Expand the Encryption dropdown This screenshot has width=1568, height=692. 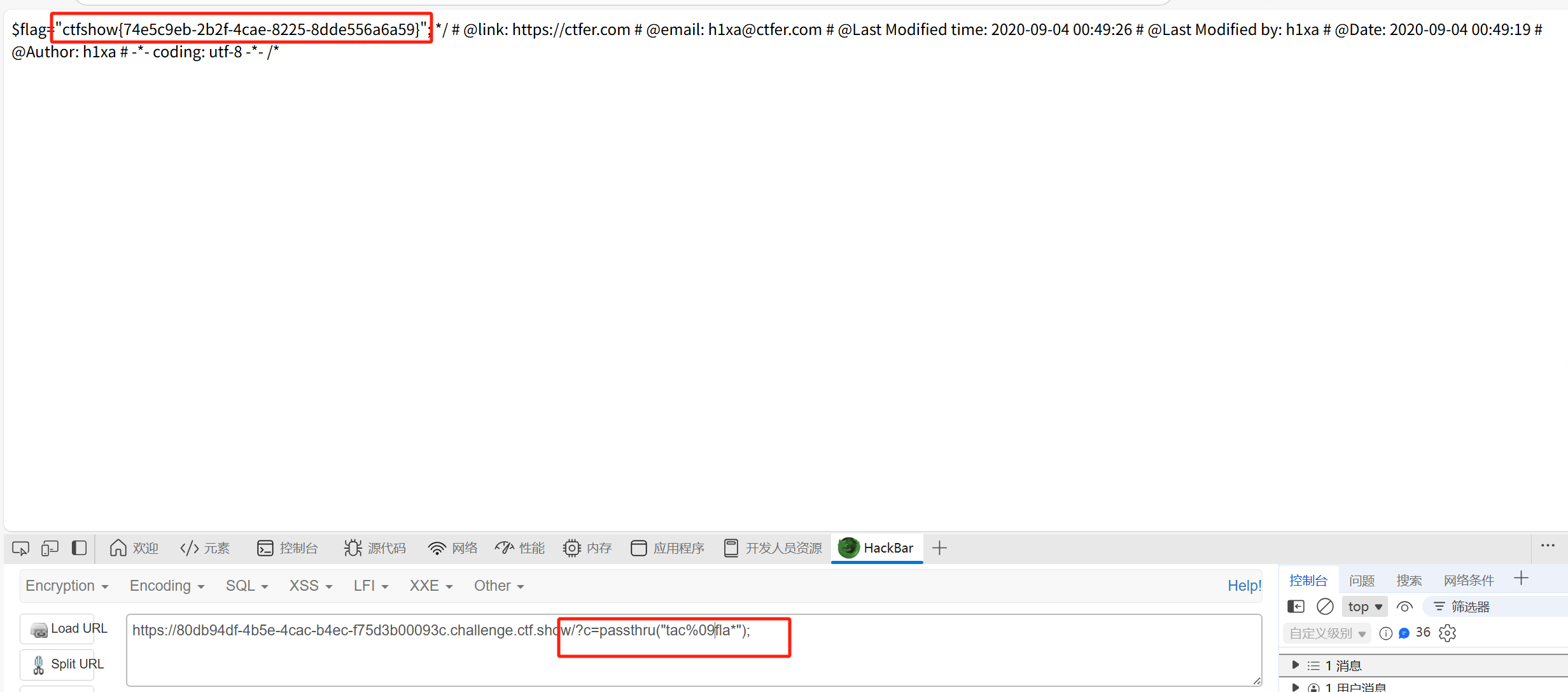pos(67,586)
